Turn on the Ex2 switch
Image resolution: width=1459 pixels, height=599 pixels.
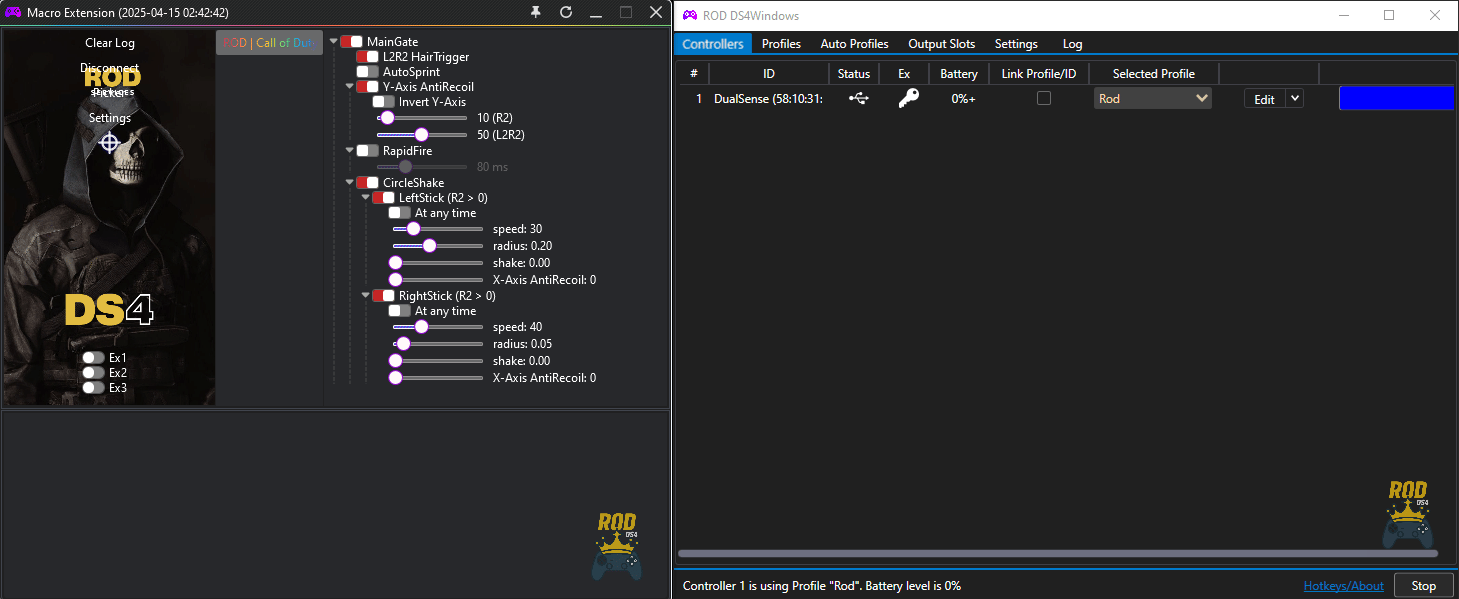pyautogui.click(x=93, y=372)
